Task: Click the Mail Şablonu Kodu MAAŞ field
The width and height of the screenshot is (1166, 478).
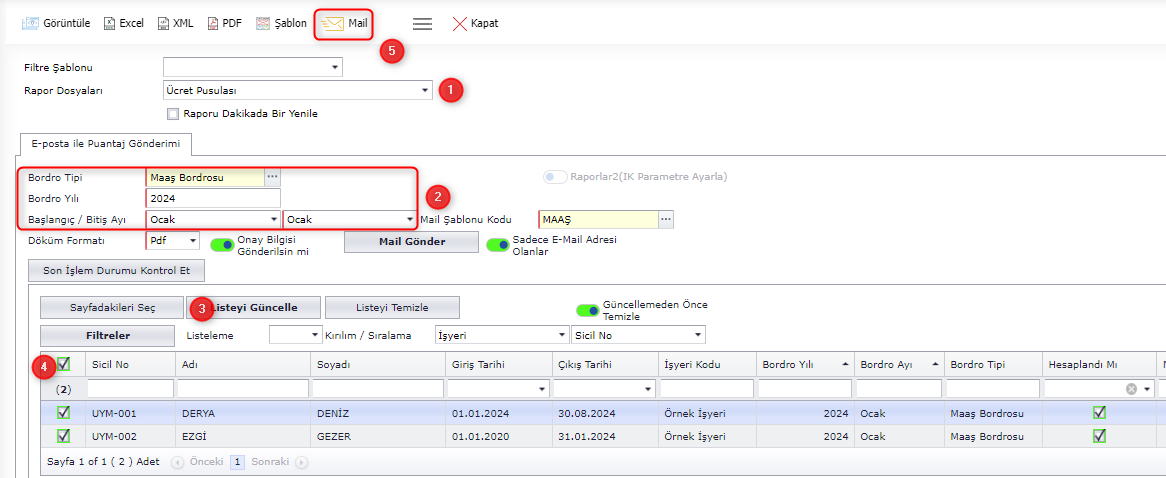Action: coord(598,219)
